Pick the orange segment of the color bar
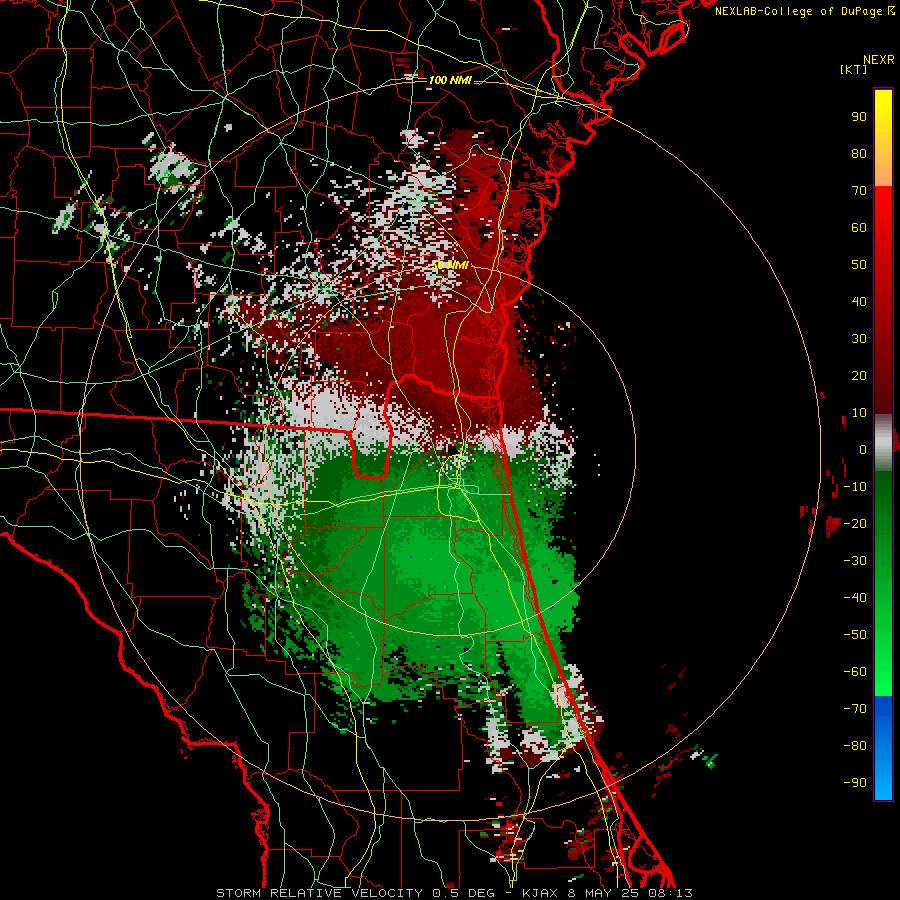The image size is (900, 900). (x=883, y=169)
